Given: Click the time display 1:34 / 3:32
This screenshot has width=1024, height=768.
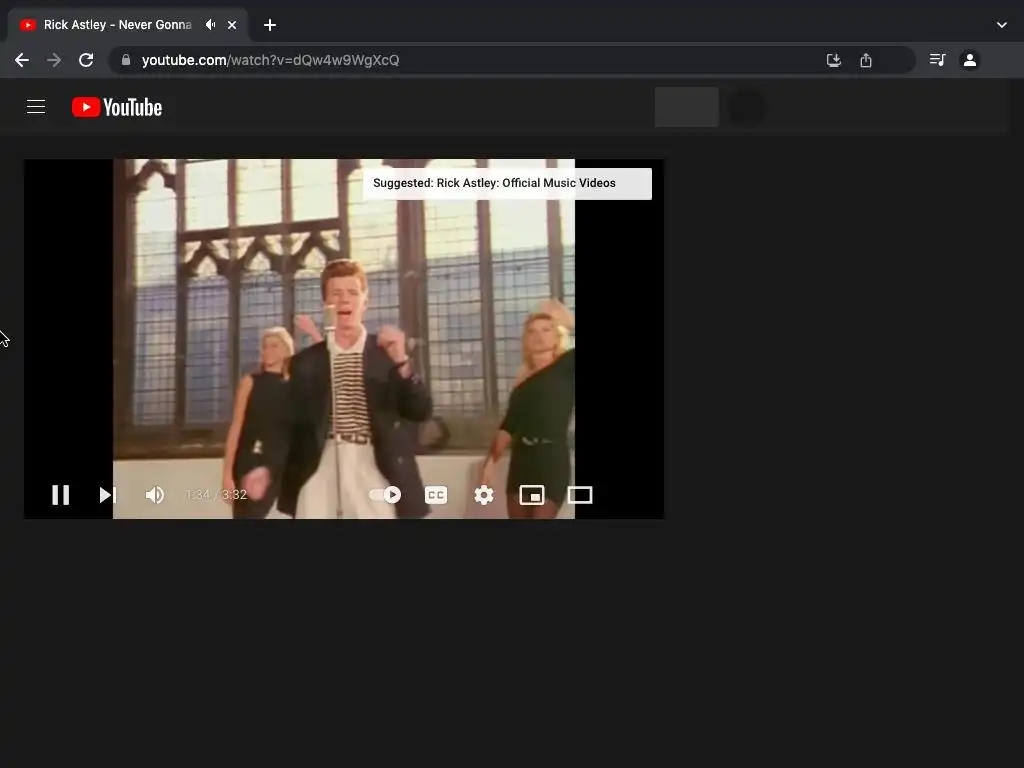Looking at the screenshot, I should (x=216, y=494).
